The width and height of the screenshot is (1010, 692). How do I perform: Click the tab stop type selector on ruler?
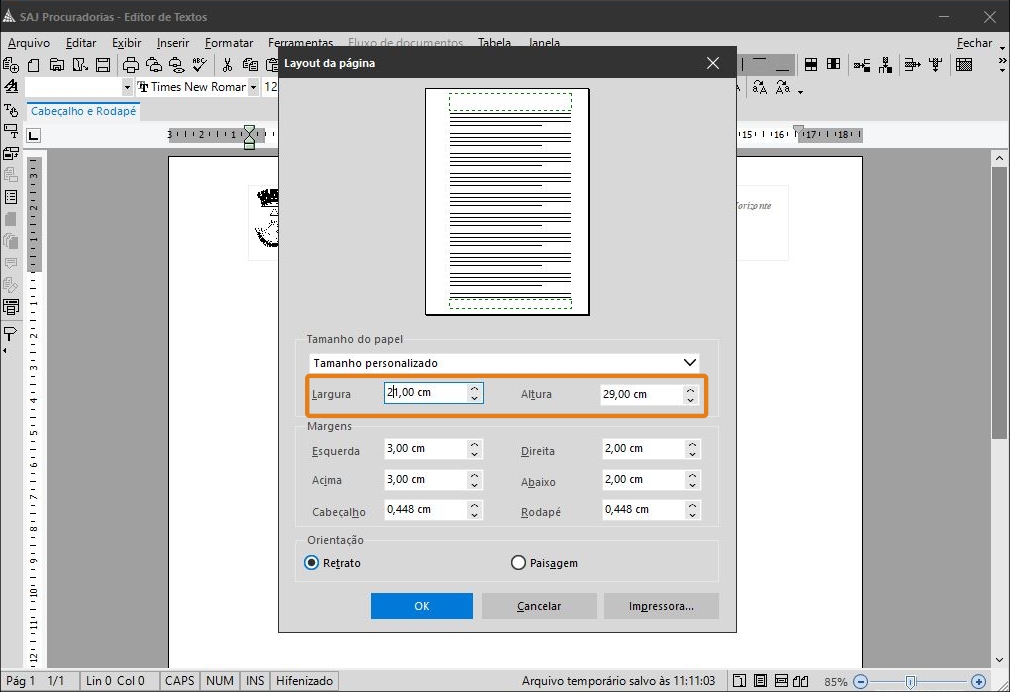click(x=33, y=134)
